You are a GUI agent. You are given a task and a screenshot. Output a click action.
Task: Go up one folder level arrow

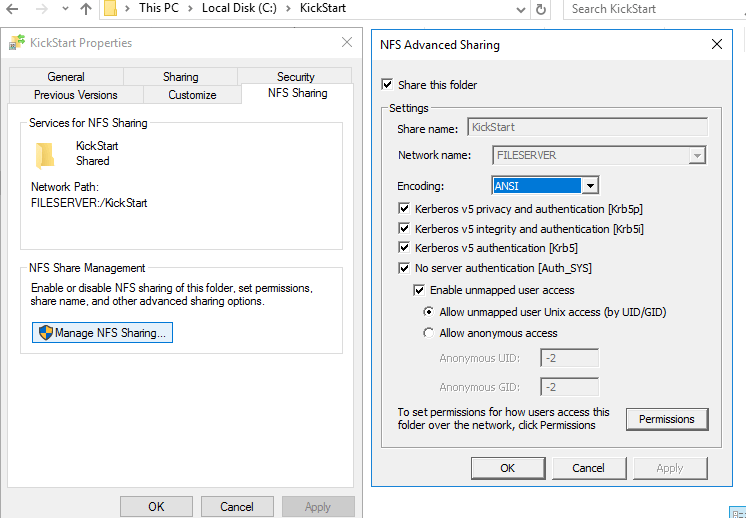tap(86, 9)
